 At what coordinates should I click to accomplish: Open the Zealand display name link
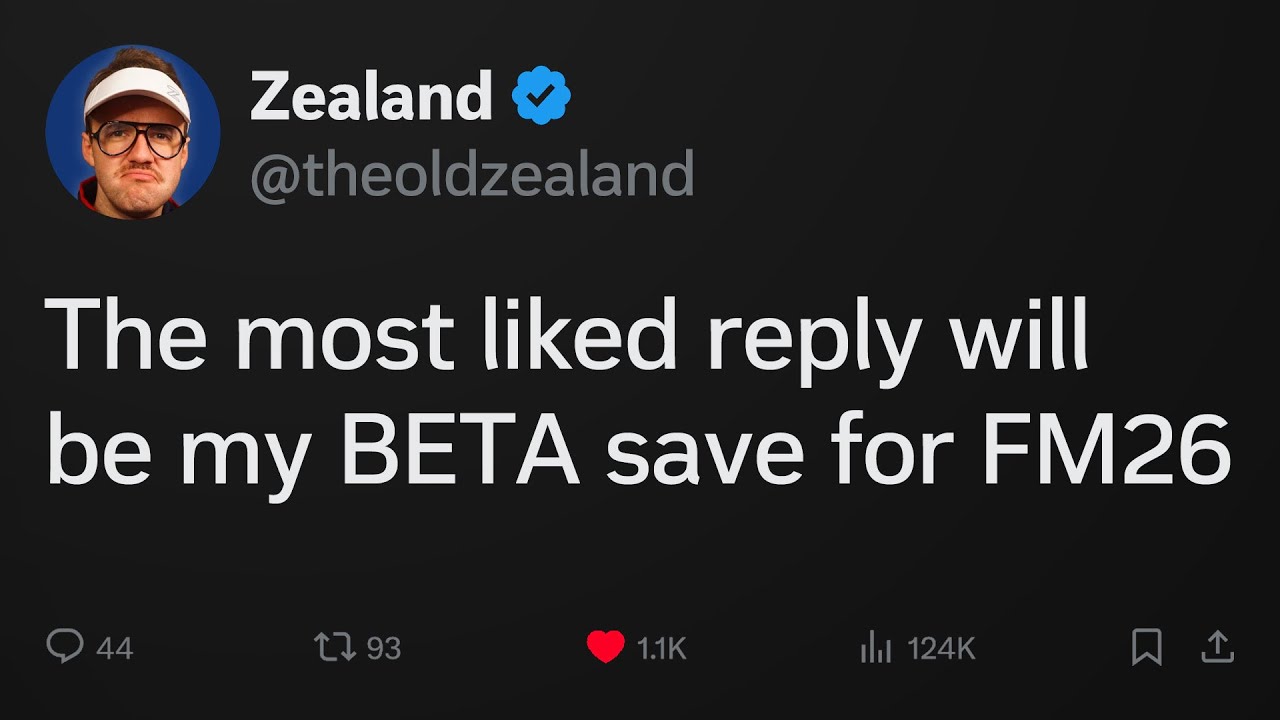(x=371, y=97)
